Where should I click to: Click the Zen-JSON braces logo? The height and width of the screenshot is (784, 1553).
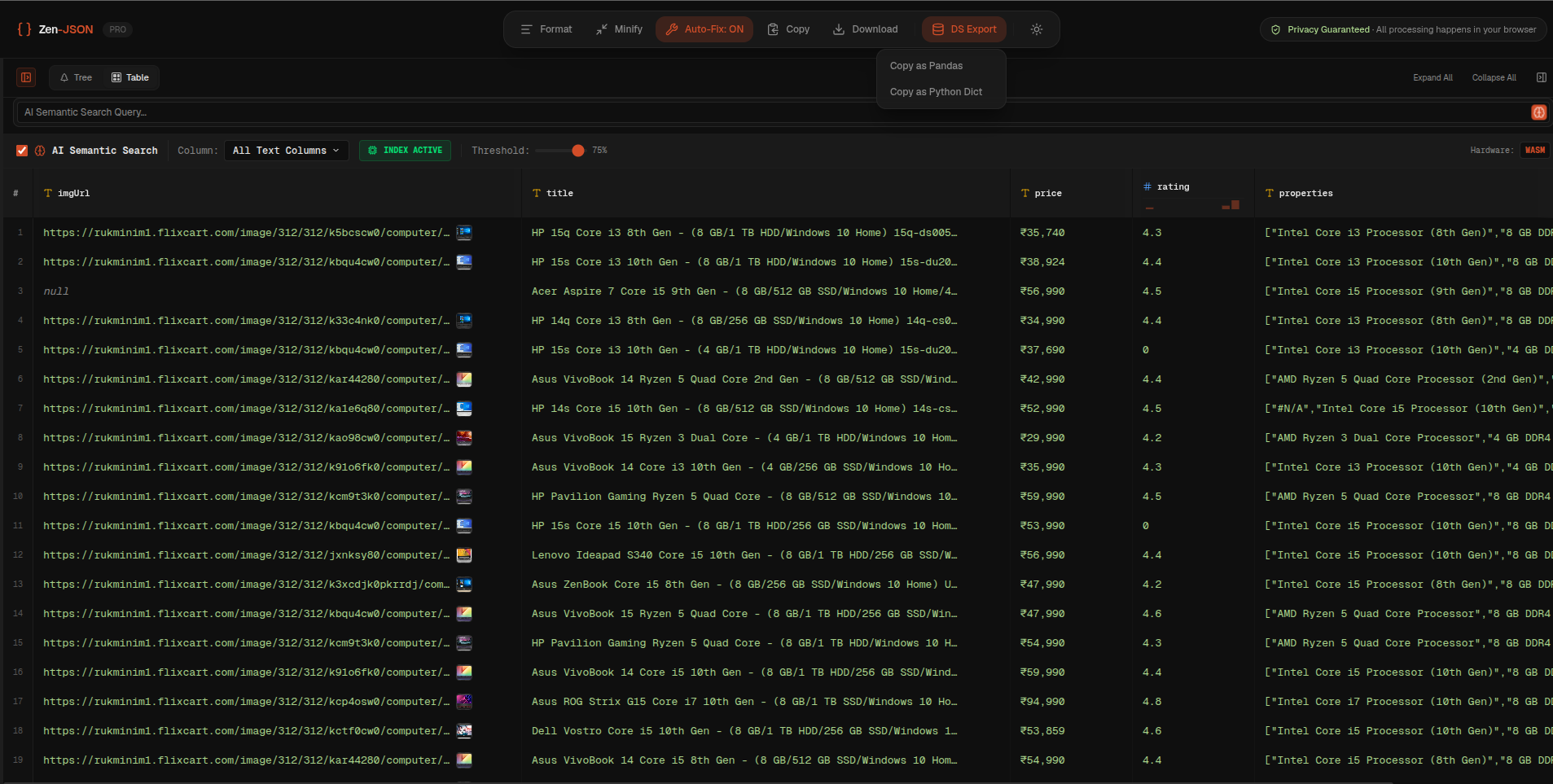pyautogui.click(x=24, y=29)
